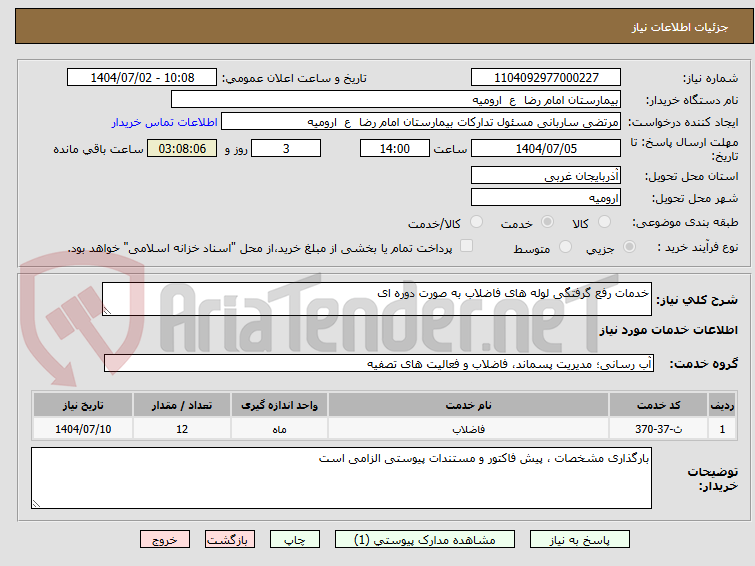Click the deadline time 14:00 field
Viewport: 755px width, 566px height.
click(x=395, y=148)
